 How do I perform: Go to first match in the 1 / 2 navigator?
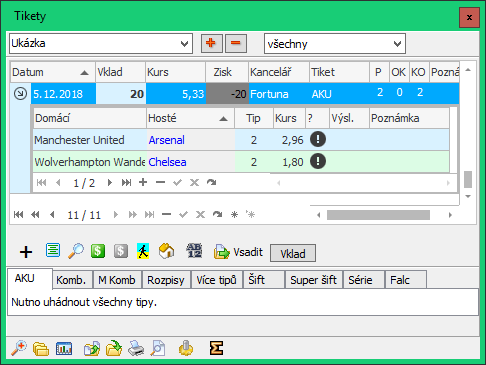41,182
